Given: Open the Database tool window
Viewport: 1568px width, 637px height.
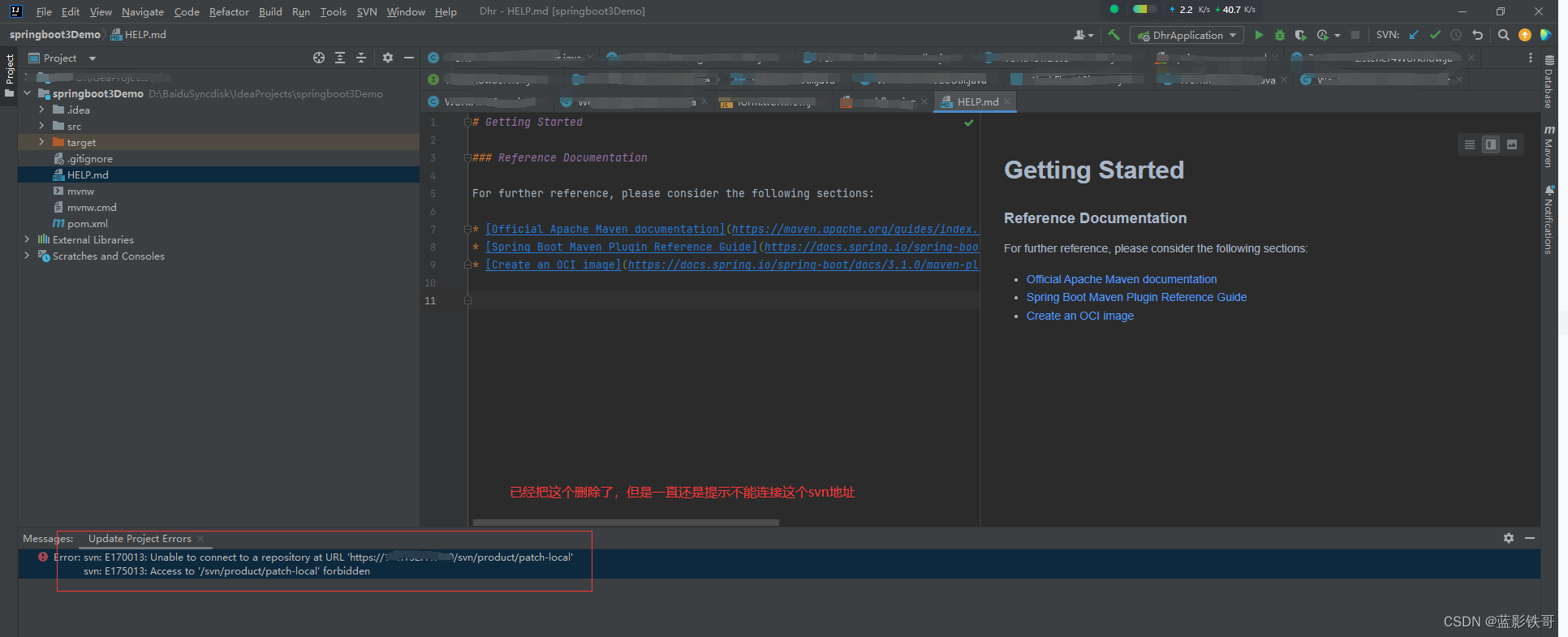Looking at the screenshot, I should coord(1549,82).
